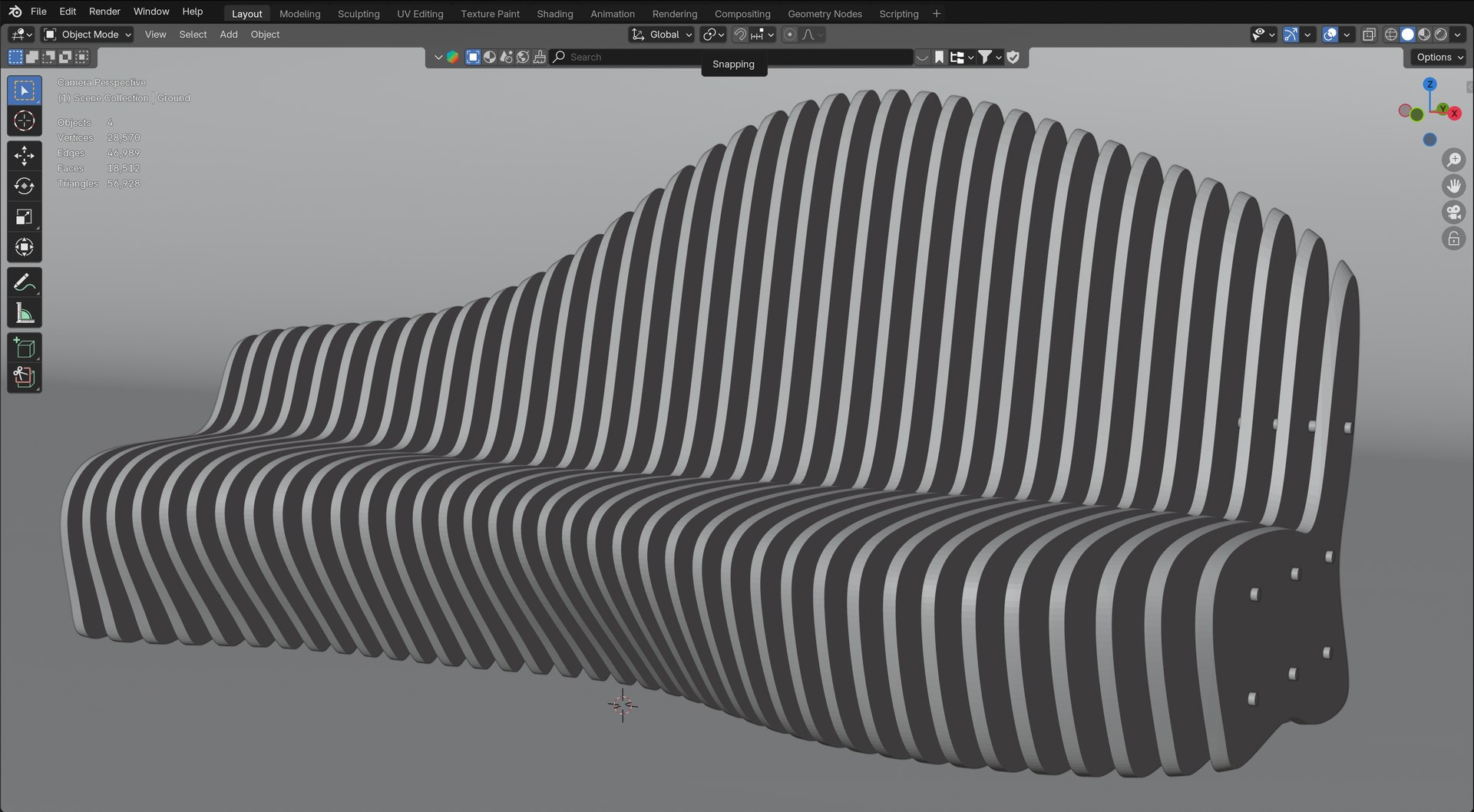
Task: Open Global transform orientation dropdown
Action: tap(661, 35)
